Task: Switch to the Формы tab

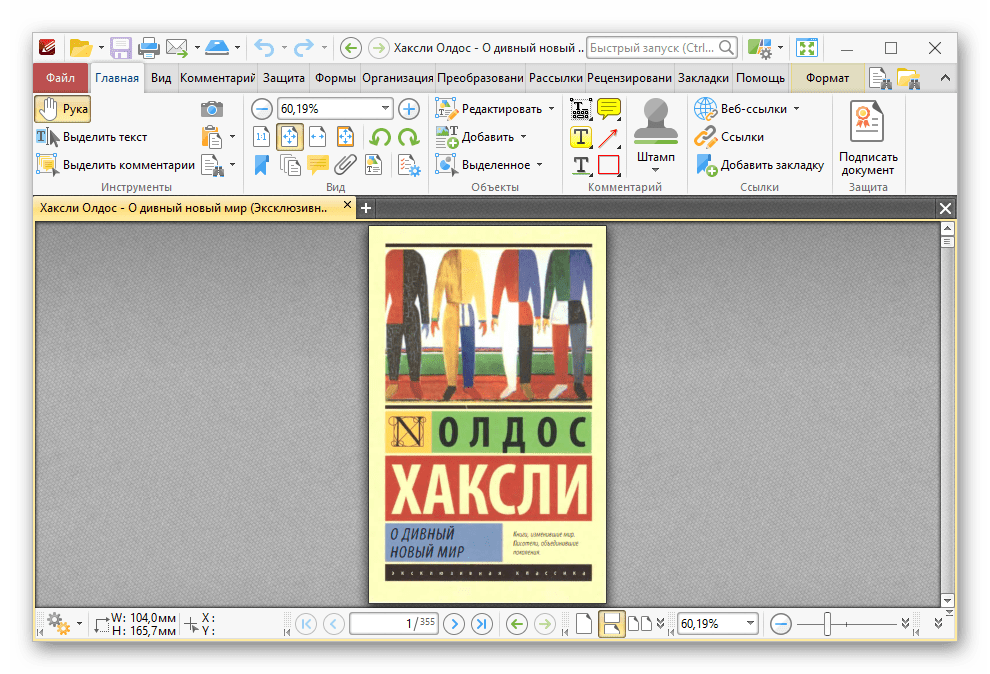Action: 335,78
